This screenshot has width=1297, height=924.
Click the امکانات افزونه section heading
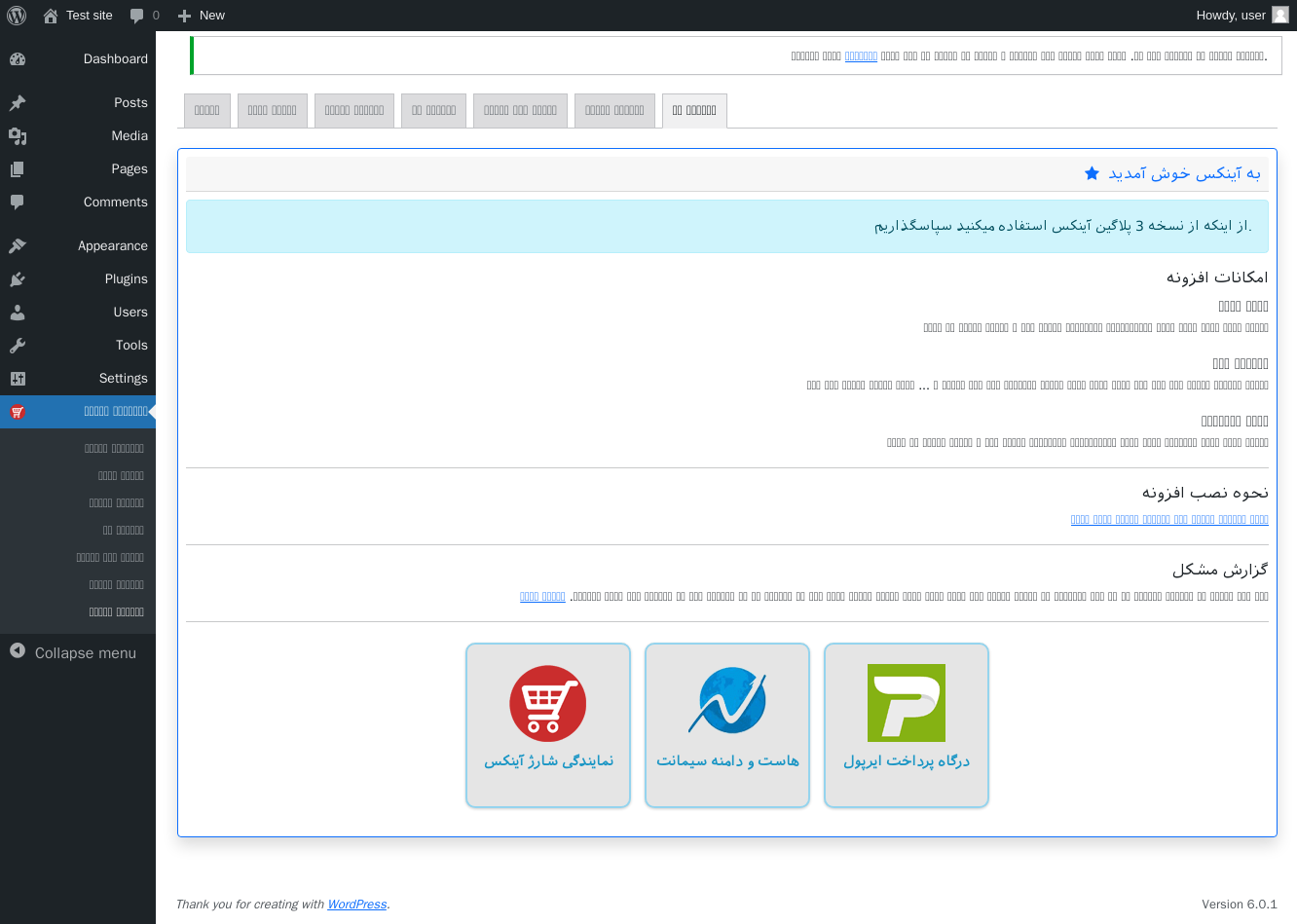click(x=1217, y=277)
